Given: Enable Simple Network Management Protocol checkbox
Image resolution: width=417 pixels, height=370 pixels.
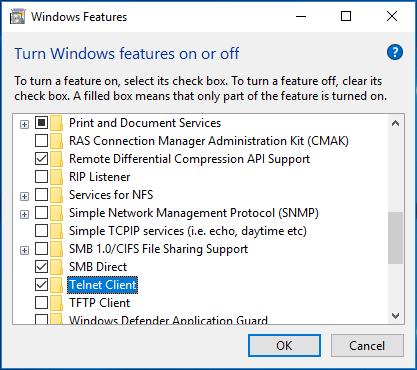Looking at the screenshot, I should click(41, 213).
